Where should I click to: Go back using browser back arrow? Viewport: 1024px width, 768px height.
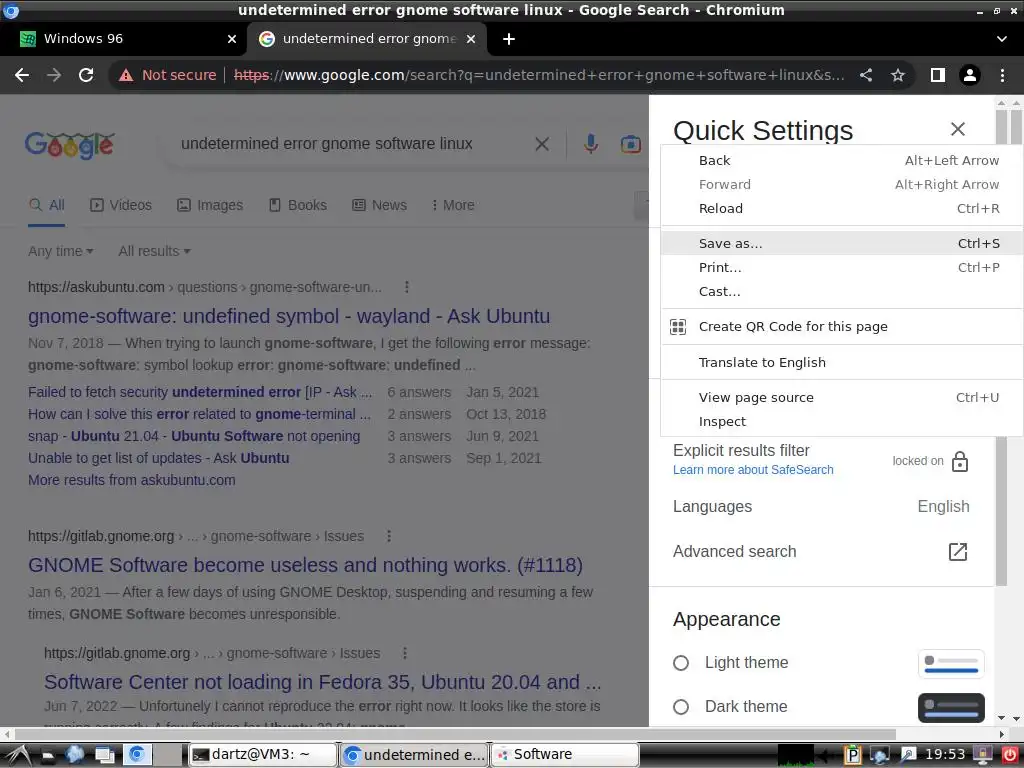[x=22, y=75]
